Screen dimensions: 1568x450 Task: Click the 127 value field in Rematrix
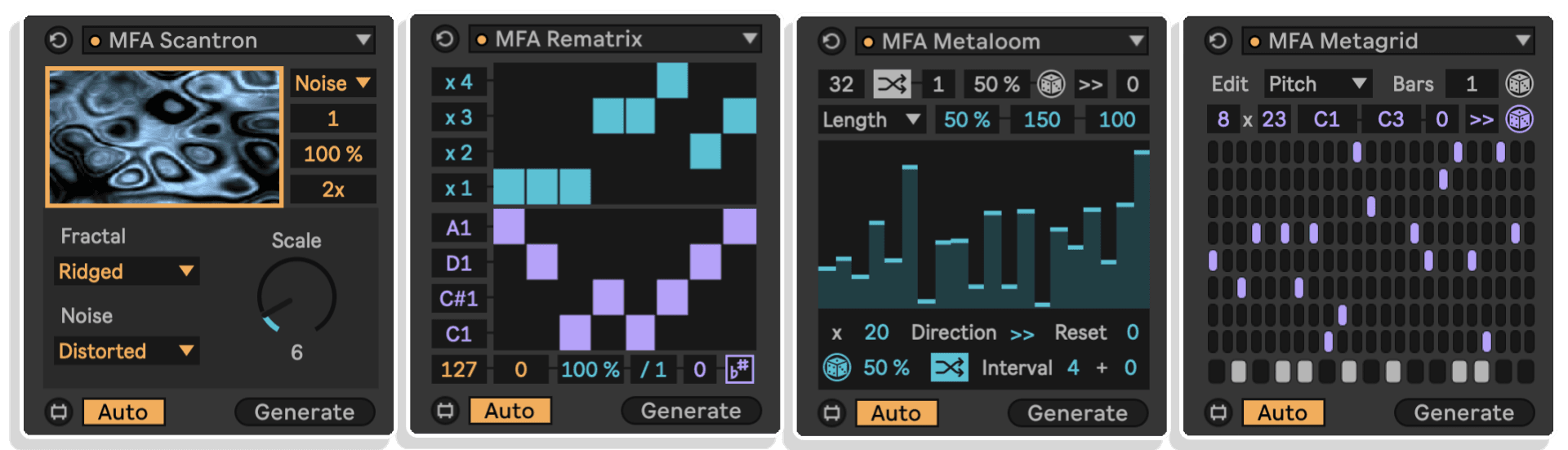tap(459, 369)
